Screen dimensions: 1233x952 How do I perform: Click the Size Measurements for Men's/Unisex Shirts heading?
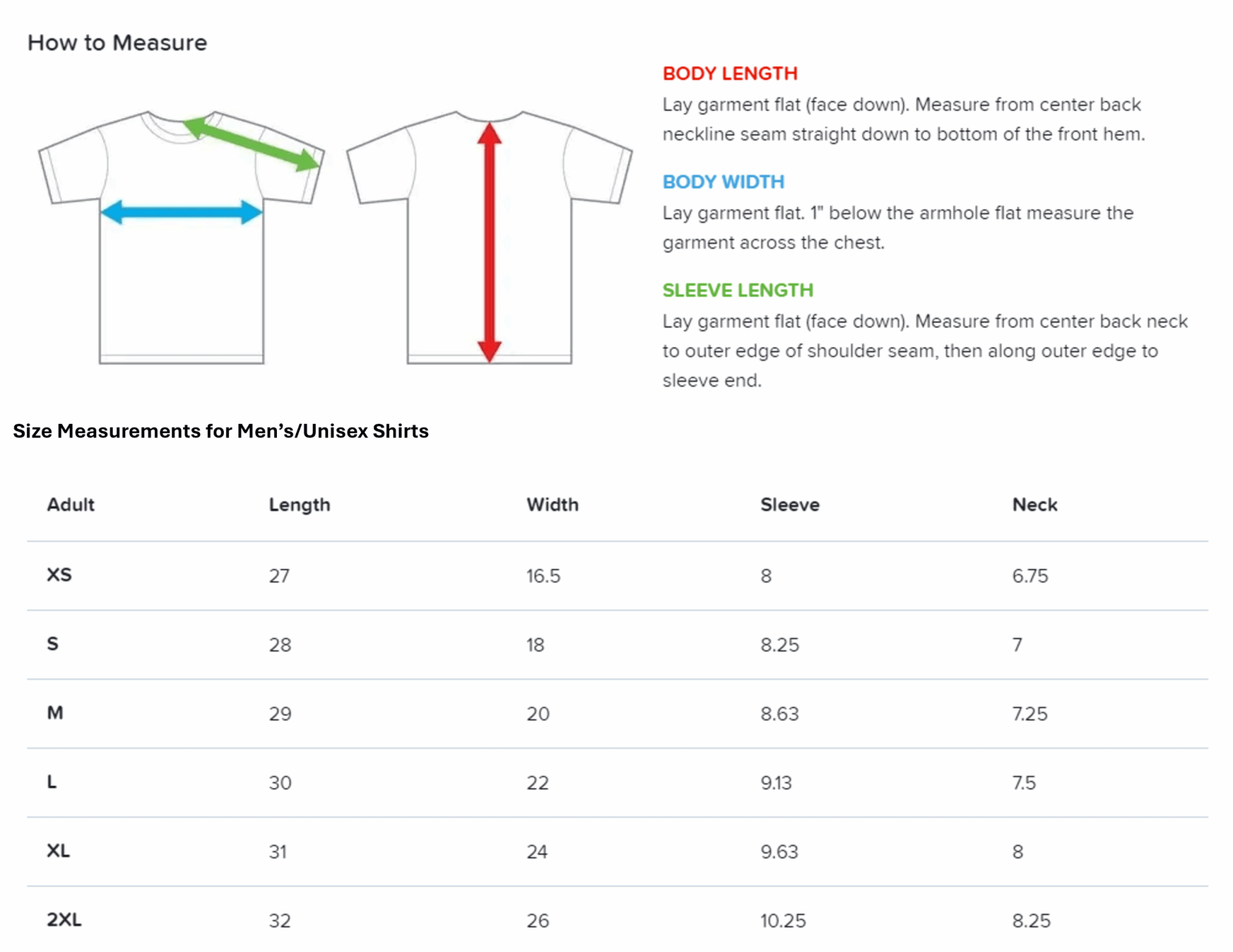pos(220,431)
